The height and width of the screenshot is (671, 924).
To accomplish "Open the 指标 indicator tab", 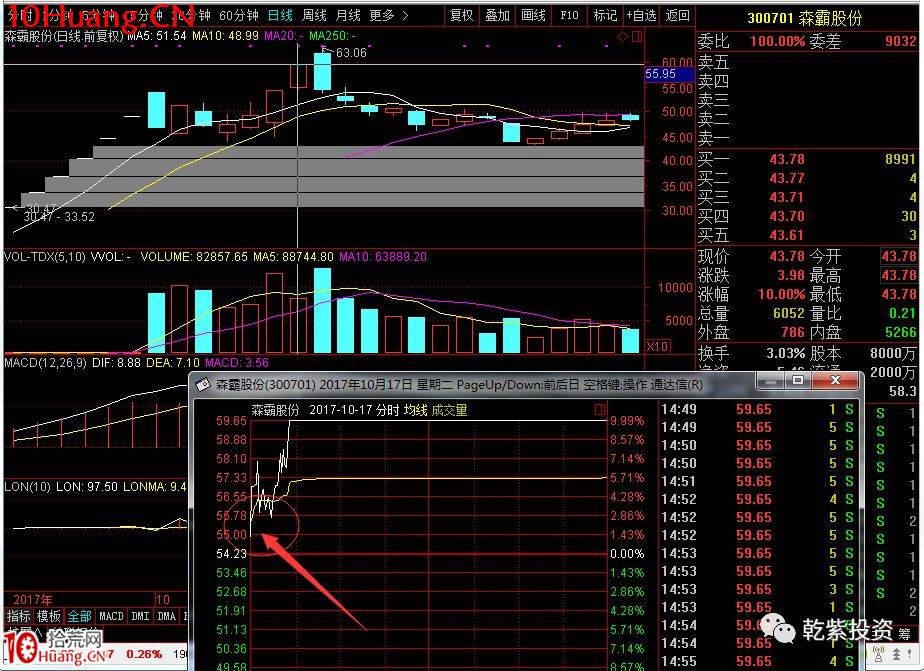I will tap(18, 616).
